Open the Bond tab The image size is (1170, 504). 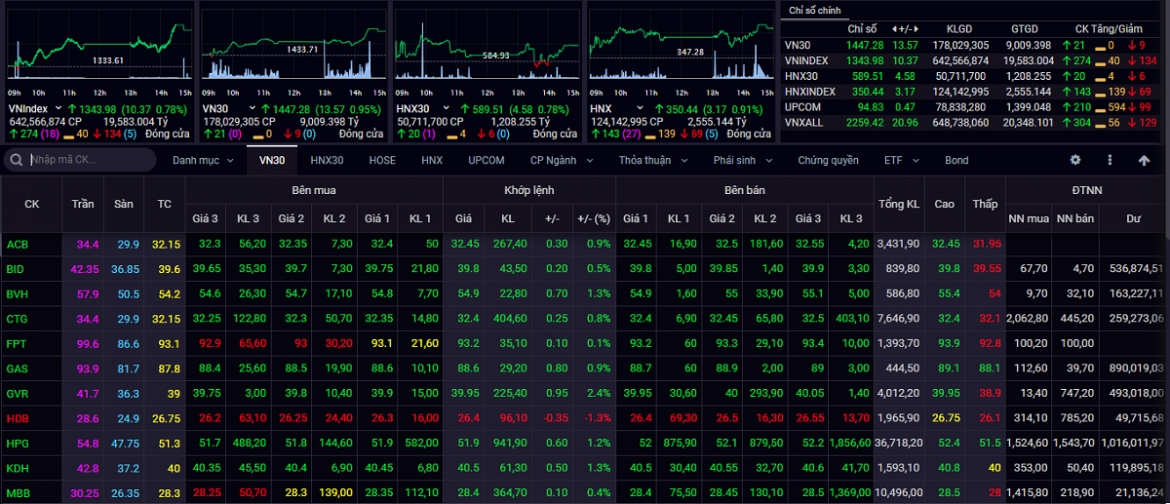pyautogui.click(x=957, y=161)
